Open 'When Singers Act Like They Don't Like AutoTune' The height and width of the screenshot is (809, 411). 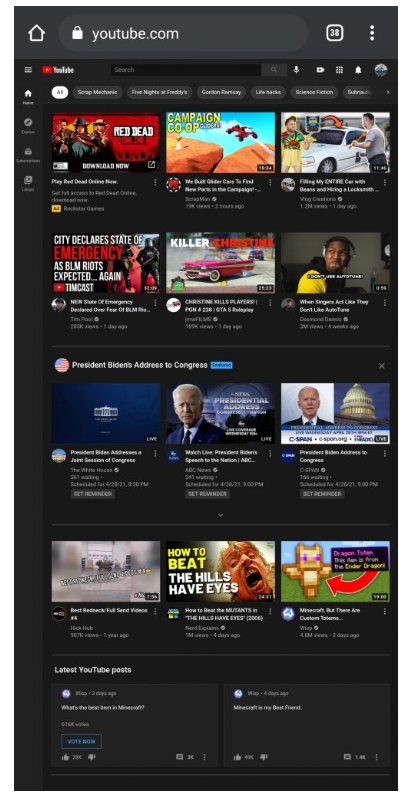(334, 305)
